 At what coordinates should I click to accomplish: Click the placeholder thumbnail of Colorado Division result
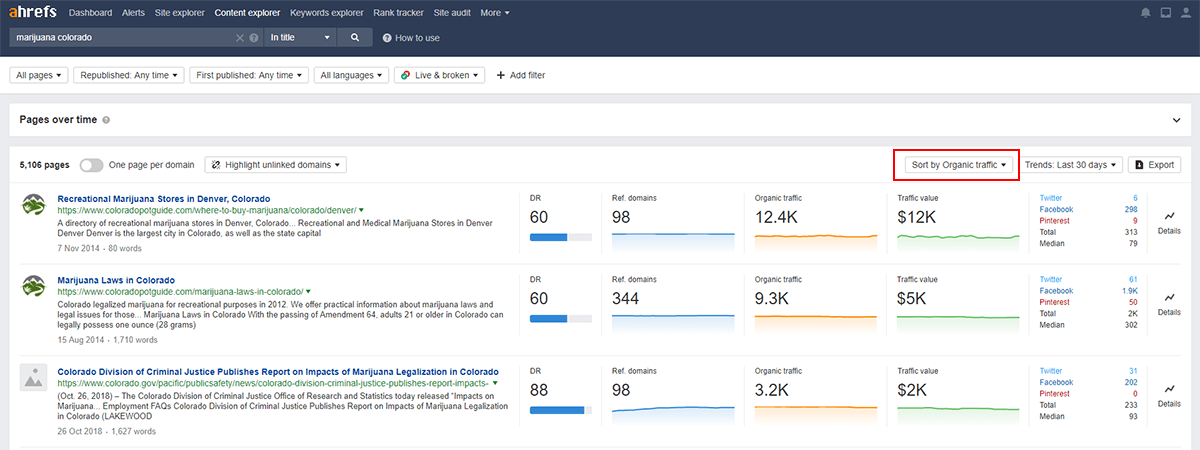pos(34,377)
